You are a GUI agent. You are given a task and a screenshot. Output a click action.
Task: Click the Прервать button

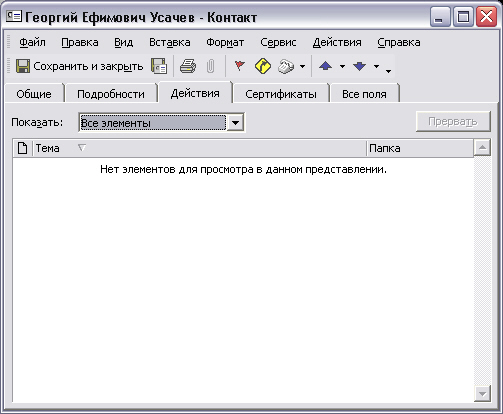click(x=453, y=122)
